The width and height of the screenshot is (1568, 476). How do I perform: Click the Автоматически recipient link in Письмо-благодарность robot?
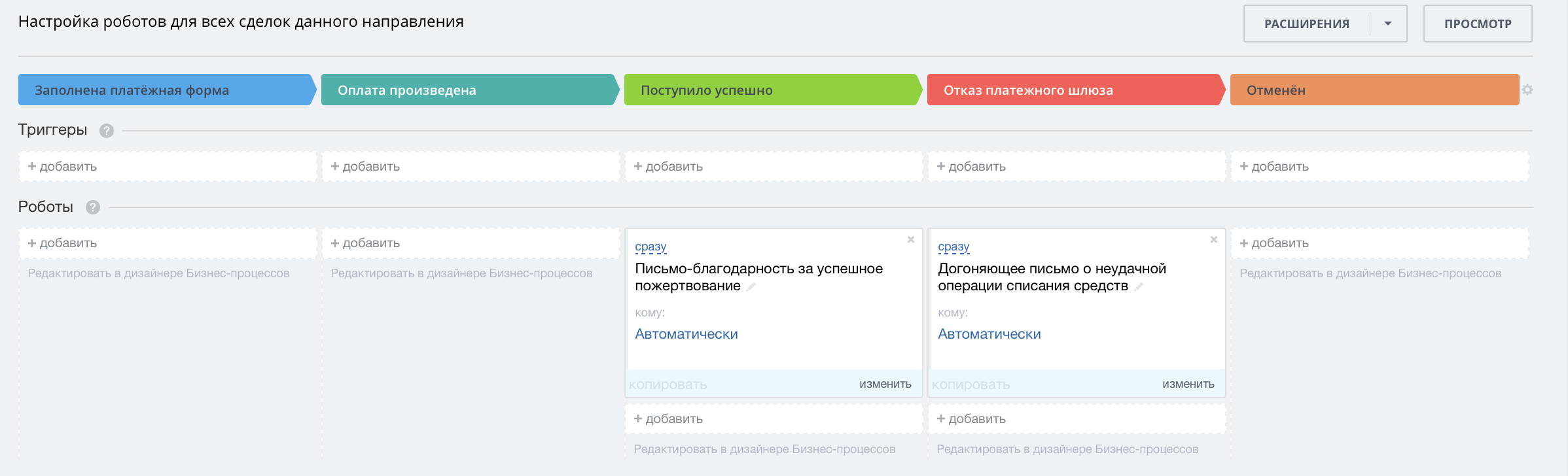[686, 334]
